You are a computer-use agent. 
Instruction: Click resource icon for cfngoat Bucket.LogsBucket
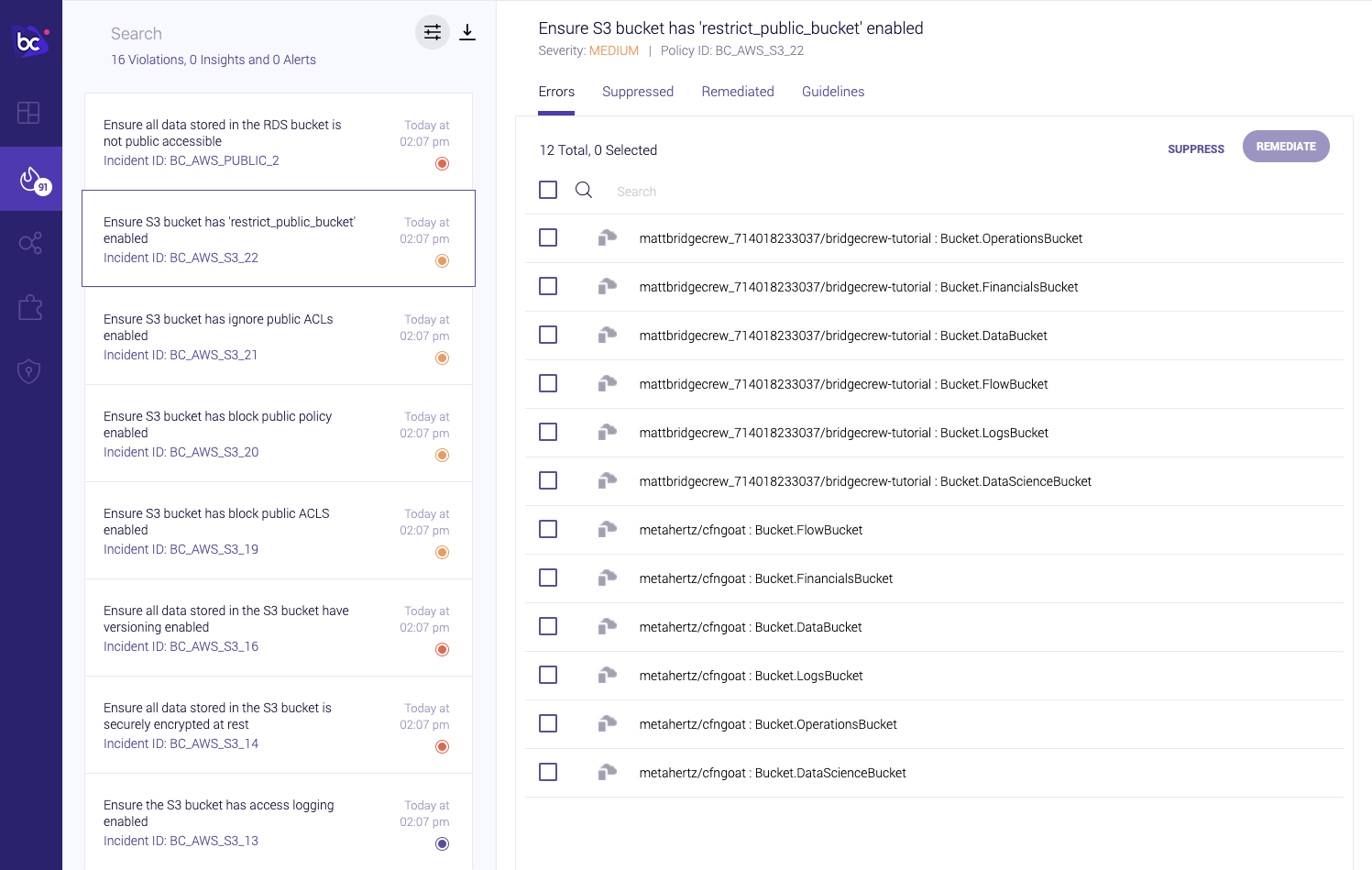[607, 676]
